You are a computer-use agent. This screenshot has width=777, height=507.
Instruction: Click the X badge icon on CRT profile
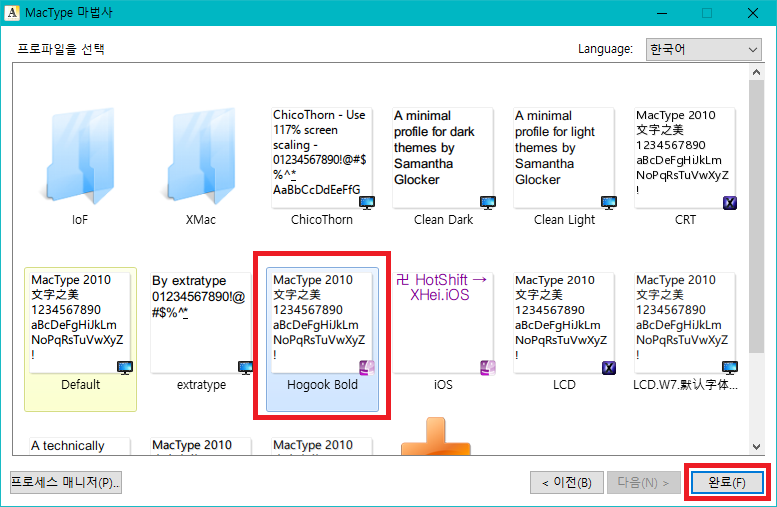[729, 202]
